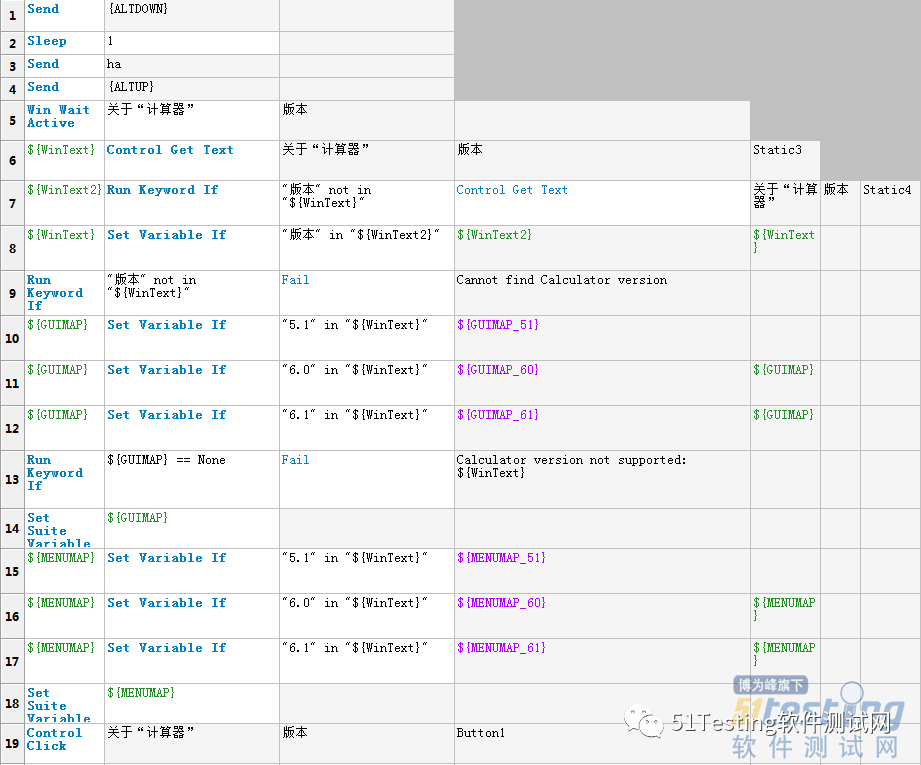Image resolution: width=921 pixels, height=765 pixels.
Task: Select the Static3 cell
Action: (784, 151)
